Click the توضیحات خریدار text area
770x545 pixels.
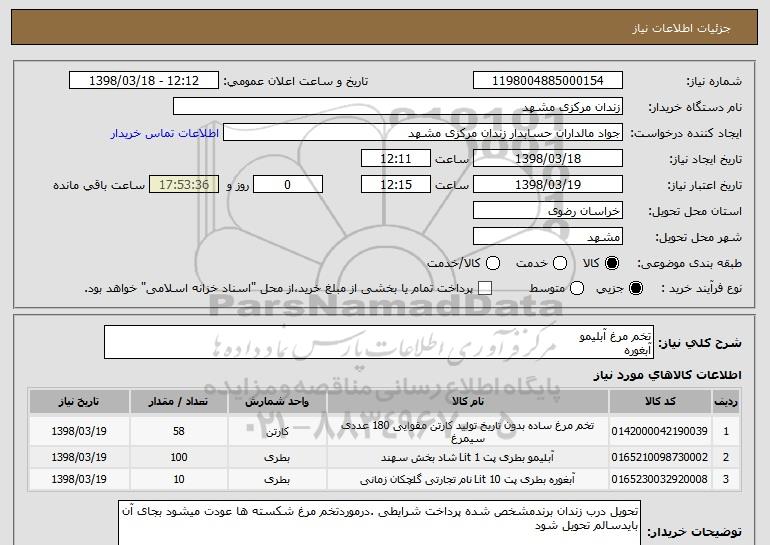[x=379, y=523]
